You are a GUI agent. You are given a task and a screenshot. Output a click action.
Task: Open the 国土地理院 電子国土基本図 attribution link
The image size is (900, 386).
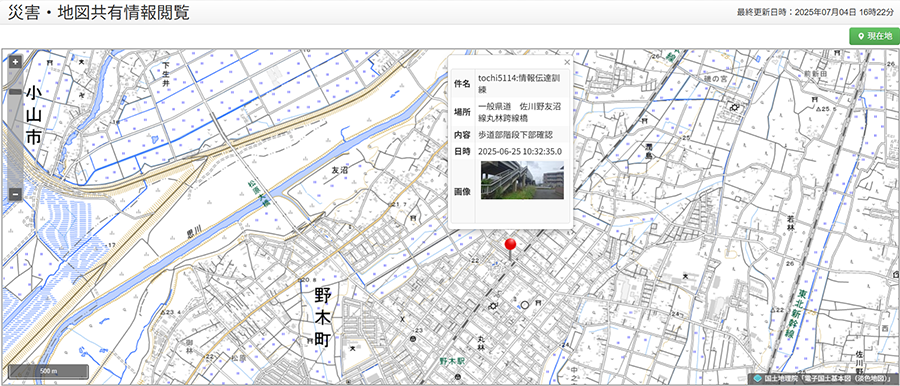click(829, 379)
